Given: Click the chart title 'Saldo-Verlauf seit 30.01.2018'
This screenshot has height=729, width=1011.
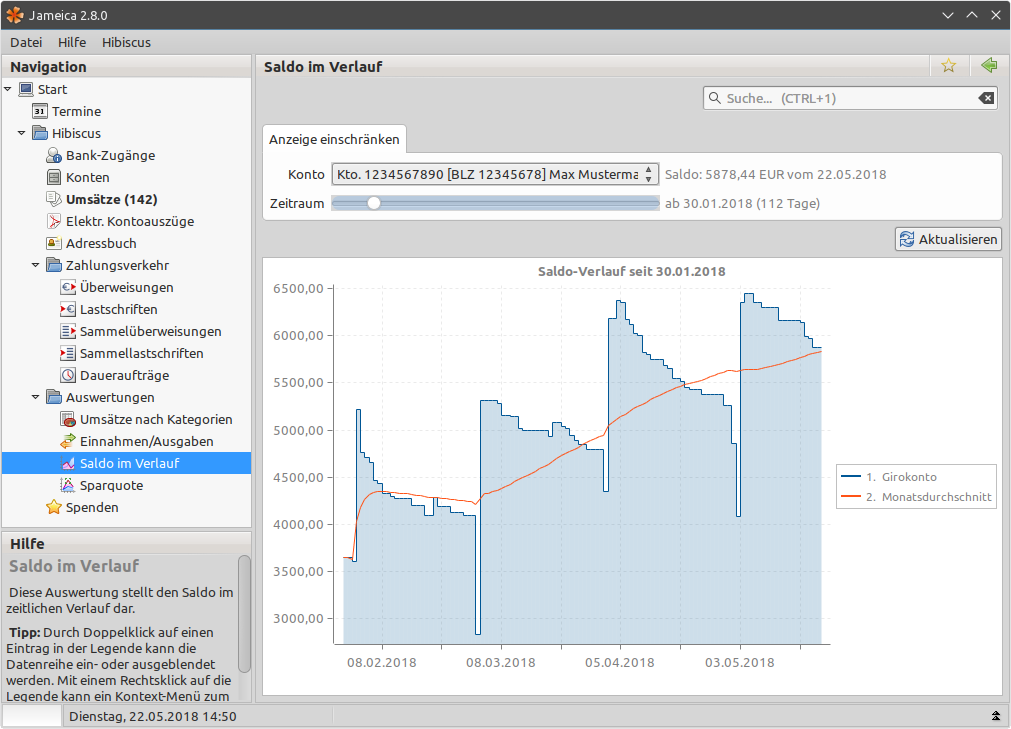Looking at the screenshot, I should [632, 271].
